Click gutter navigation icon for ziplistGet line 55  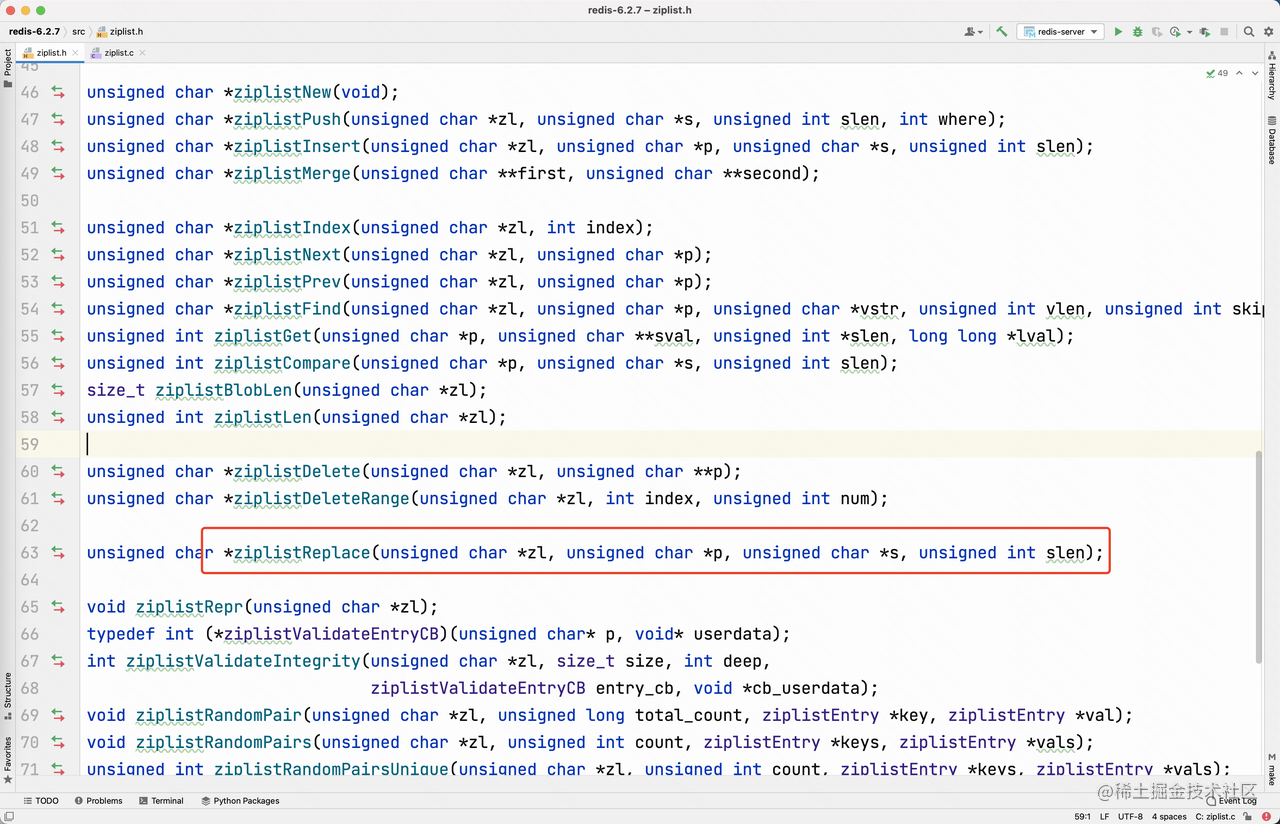point(58,336)
